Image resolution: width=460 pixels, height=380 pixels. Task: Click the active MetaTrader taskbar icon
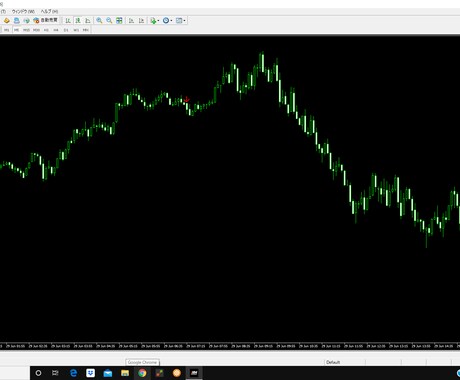tap(194, 373)
